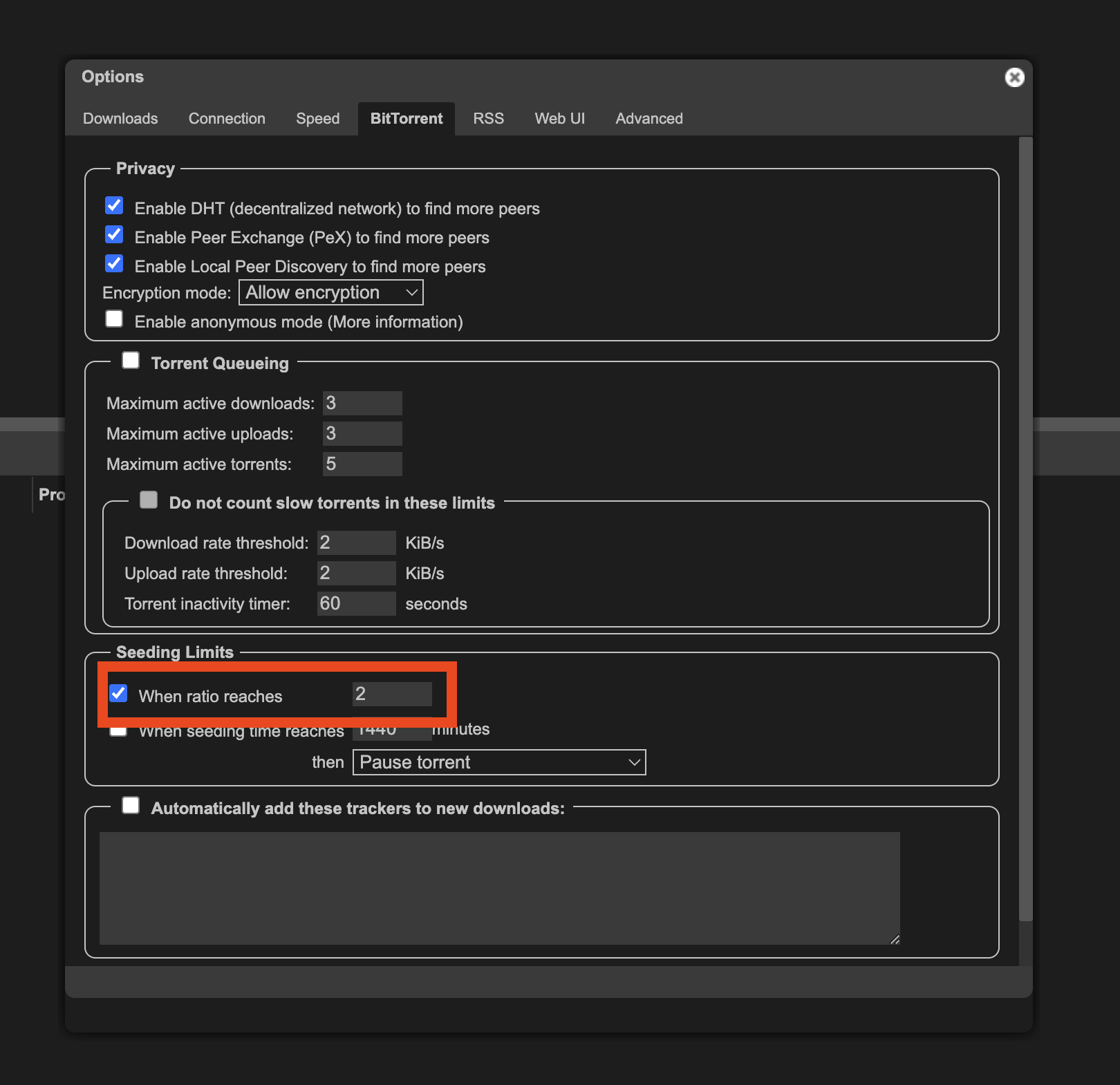Viewport: 1120px width, 1085px height.
Task: Switch to the Connection tab
Action: pos(227,118)
